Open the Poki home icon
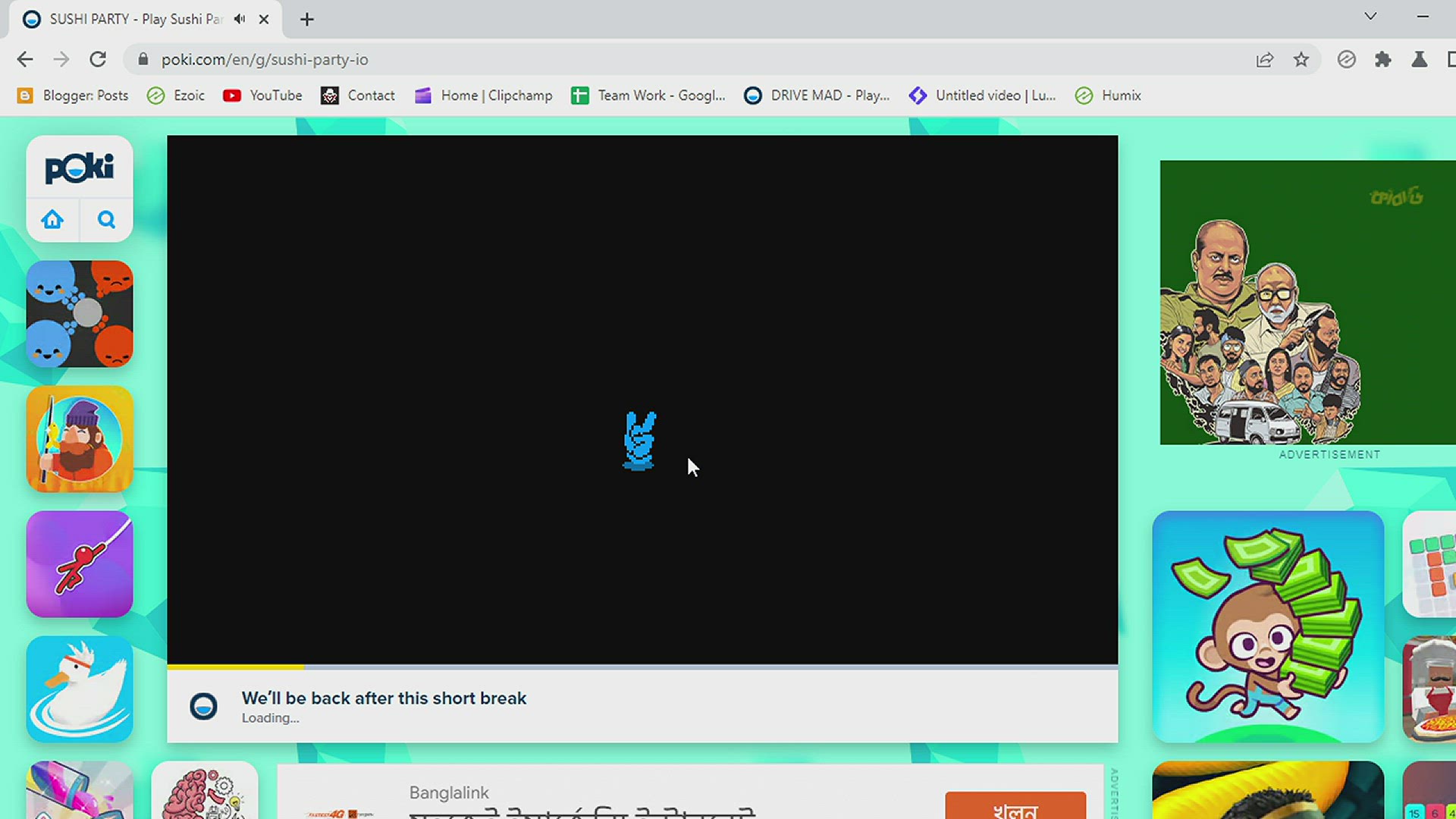The height and width of the screenshot is (819, 1456). pyautogui.click(x=52, y=220)
